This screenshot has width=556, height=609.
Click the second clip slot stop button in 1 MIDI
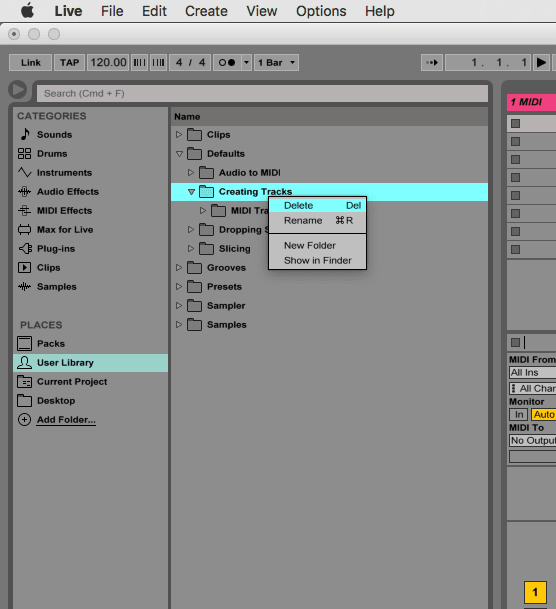coord(515,141)
